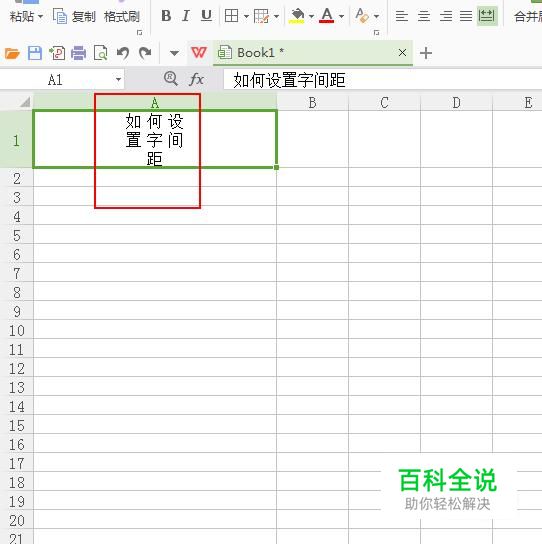Click select all corner triangle
Screen dimensions: 542x544
[25, 102]
